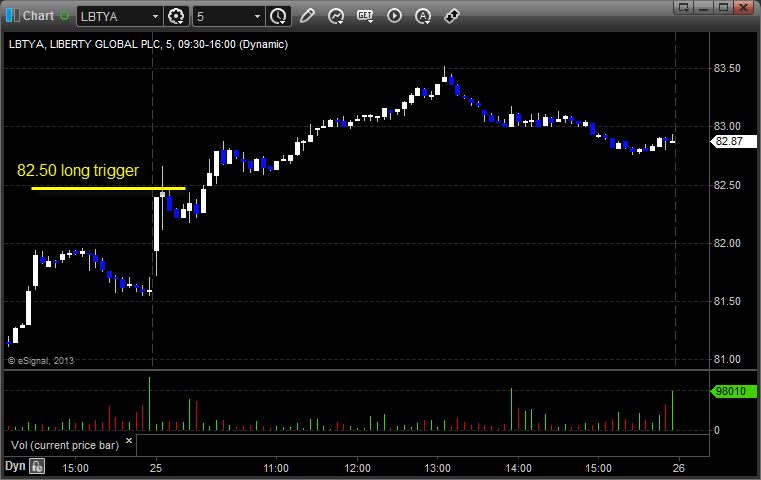Open the interval 5 dropdown
761x480 pixels.
click(x=257, y=17)
